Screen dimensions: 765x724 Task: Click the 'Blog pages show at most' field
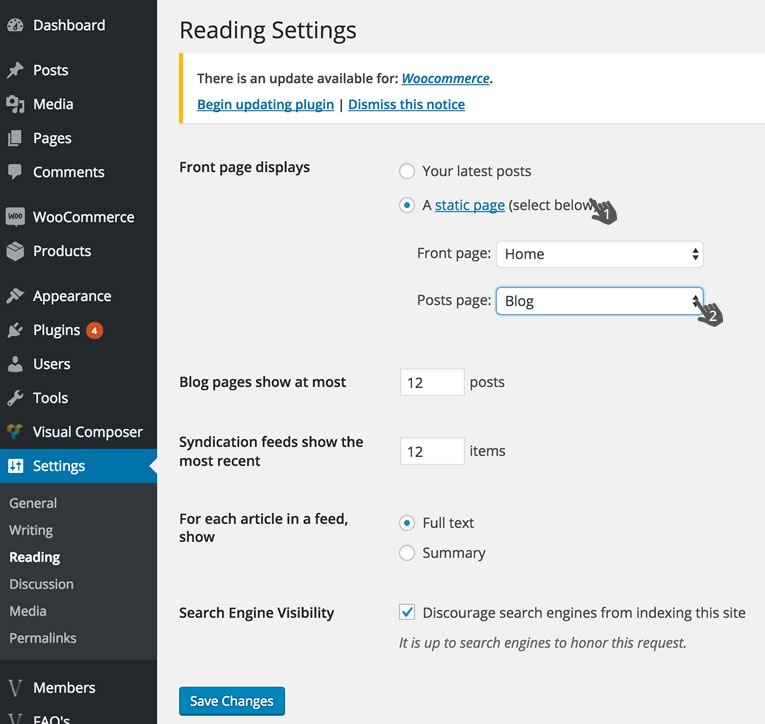point(432,382)
